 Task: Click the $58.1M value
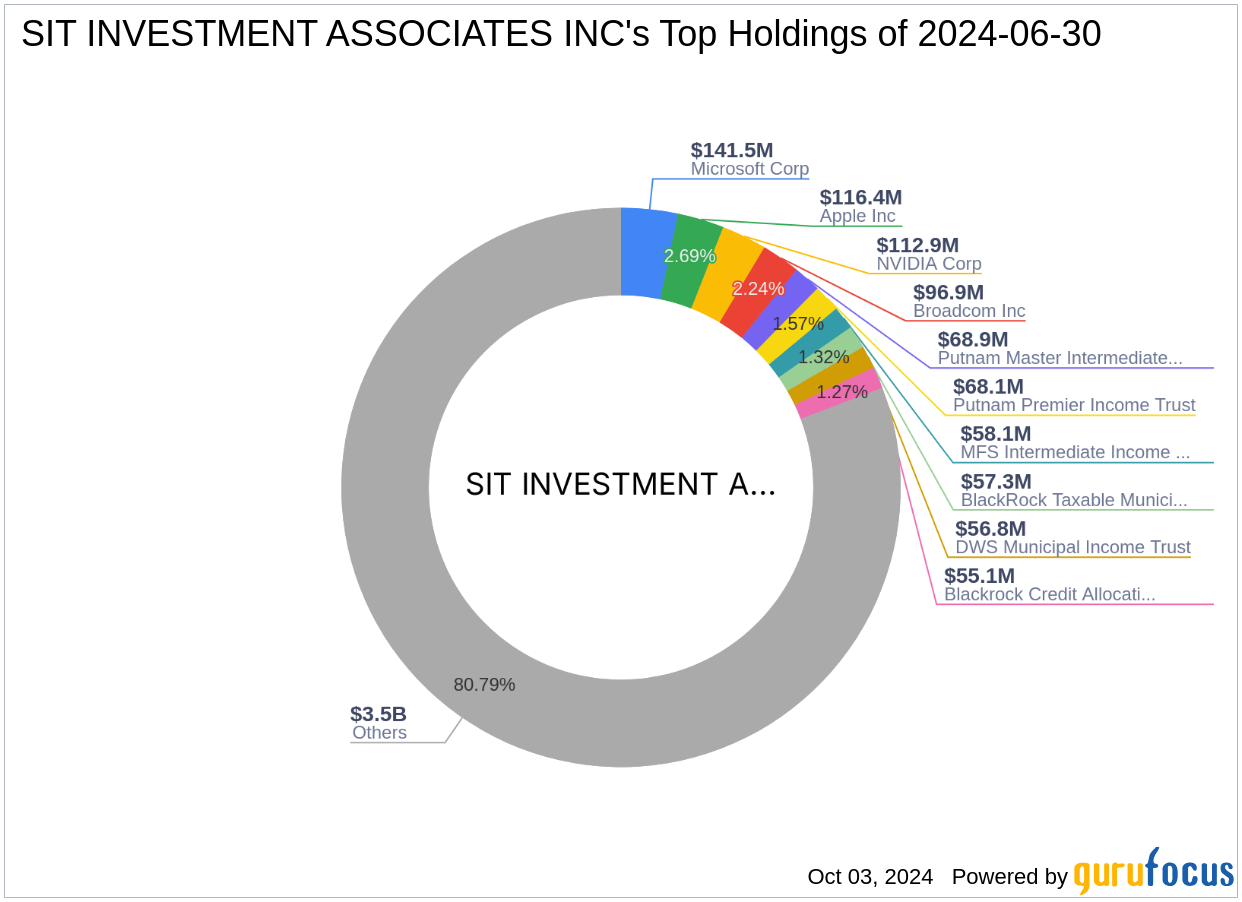pos(995,433)
